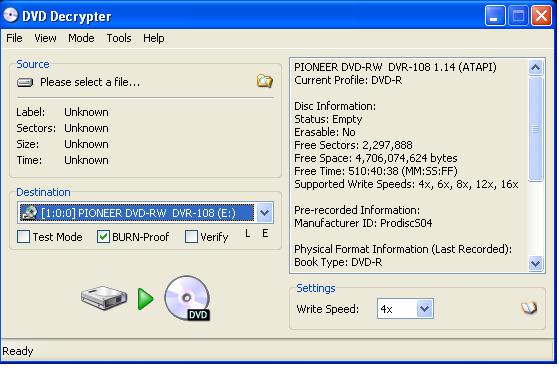Click 'Free Sectors: 2,297,888' text

(x=353, y=145)
